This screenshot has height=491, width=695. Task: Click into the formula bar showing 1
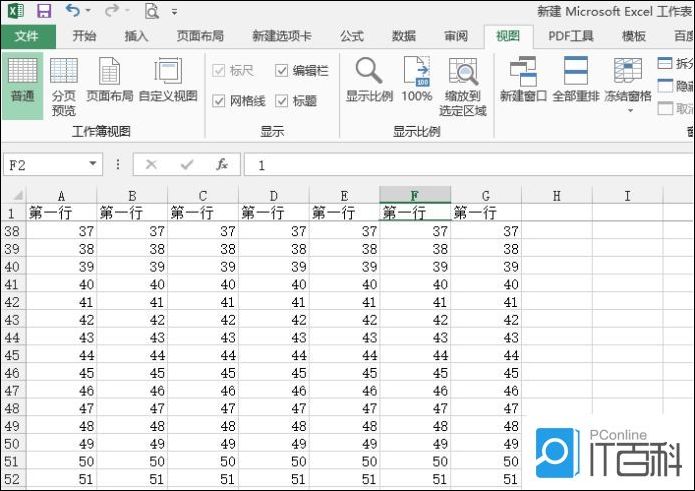tap(469, 165)
